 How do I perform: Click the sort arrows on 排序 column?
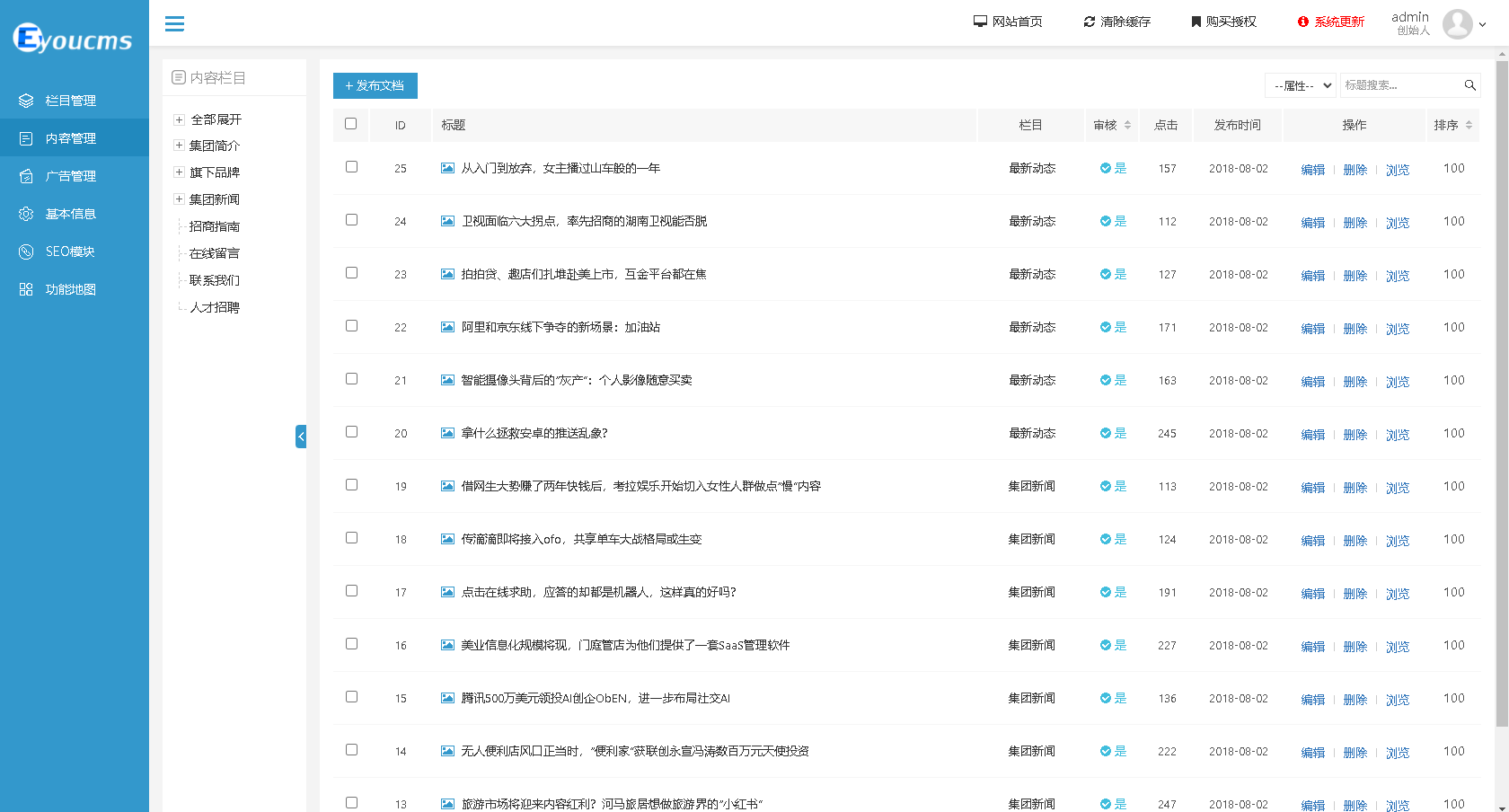pos(1469,125)
